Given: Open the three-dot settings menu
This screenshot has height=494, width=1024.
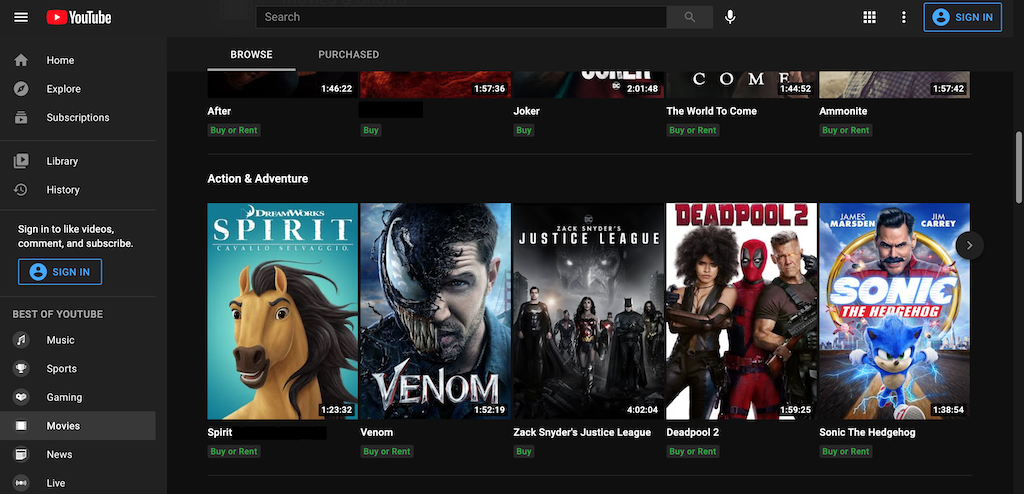Looking at the screenshot, I should (903, 17).
